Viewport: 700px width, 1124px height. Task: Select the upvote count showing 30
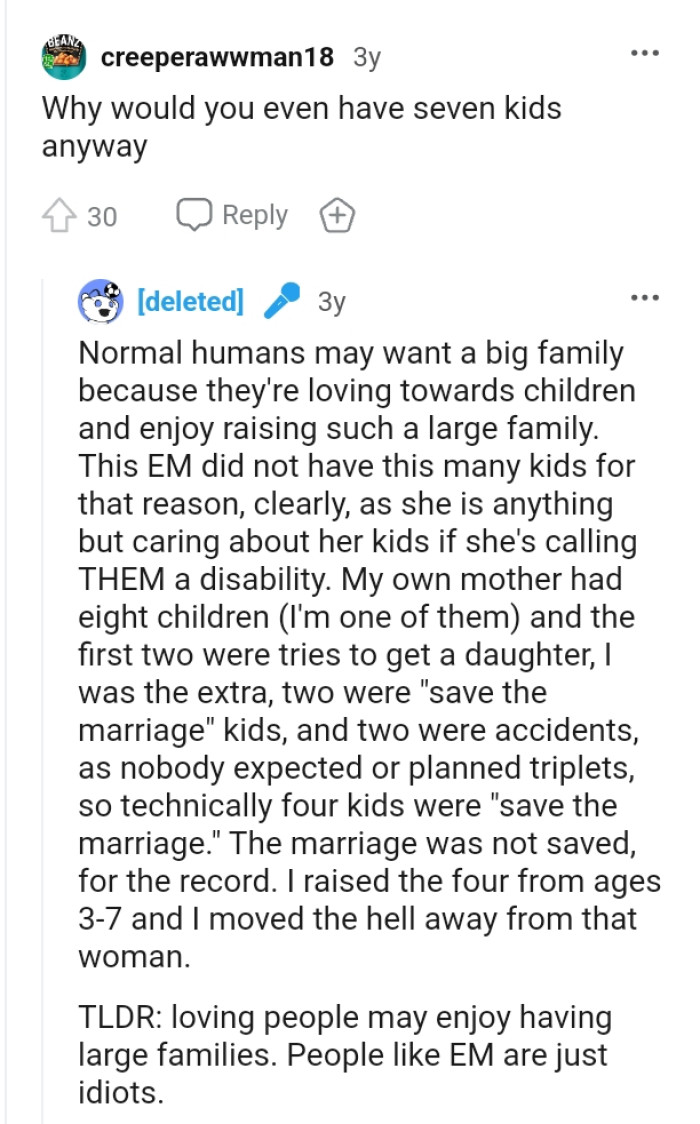101,215
